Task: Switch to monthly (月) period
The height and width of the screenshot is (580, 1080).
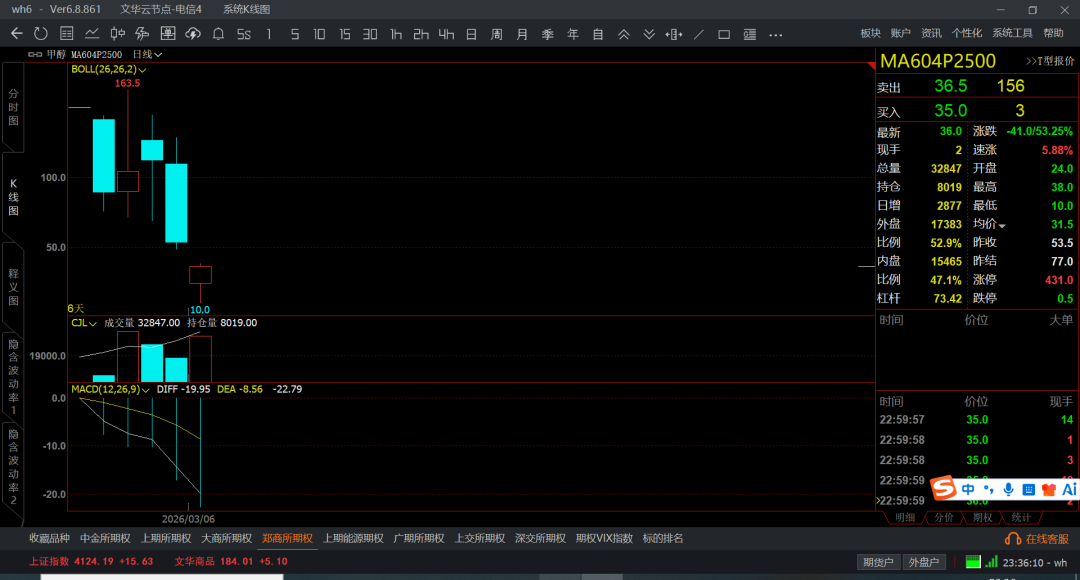Action: click(x=522, y=34)
